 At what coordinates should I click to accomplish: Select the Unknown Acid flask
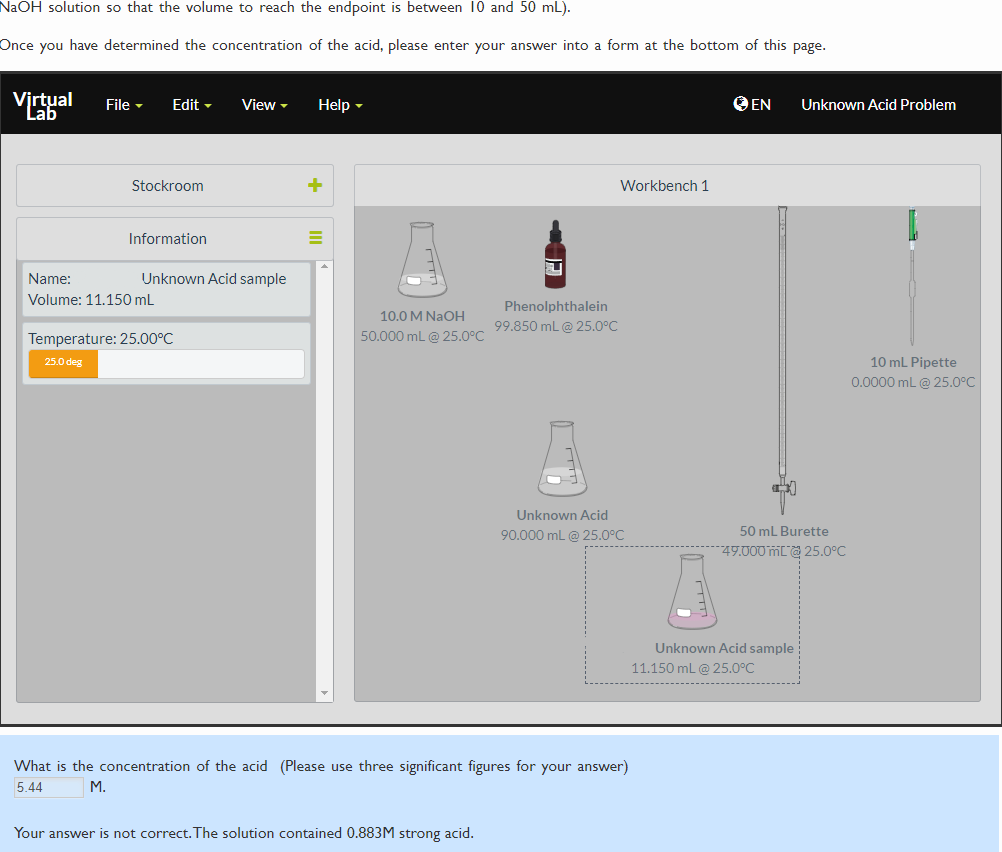tap(562, 458)
